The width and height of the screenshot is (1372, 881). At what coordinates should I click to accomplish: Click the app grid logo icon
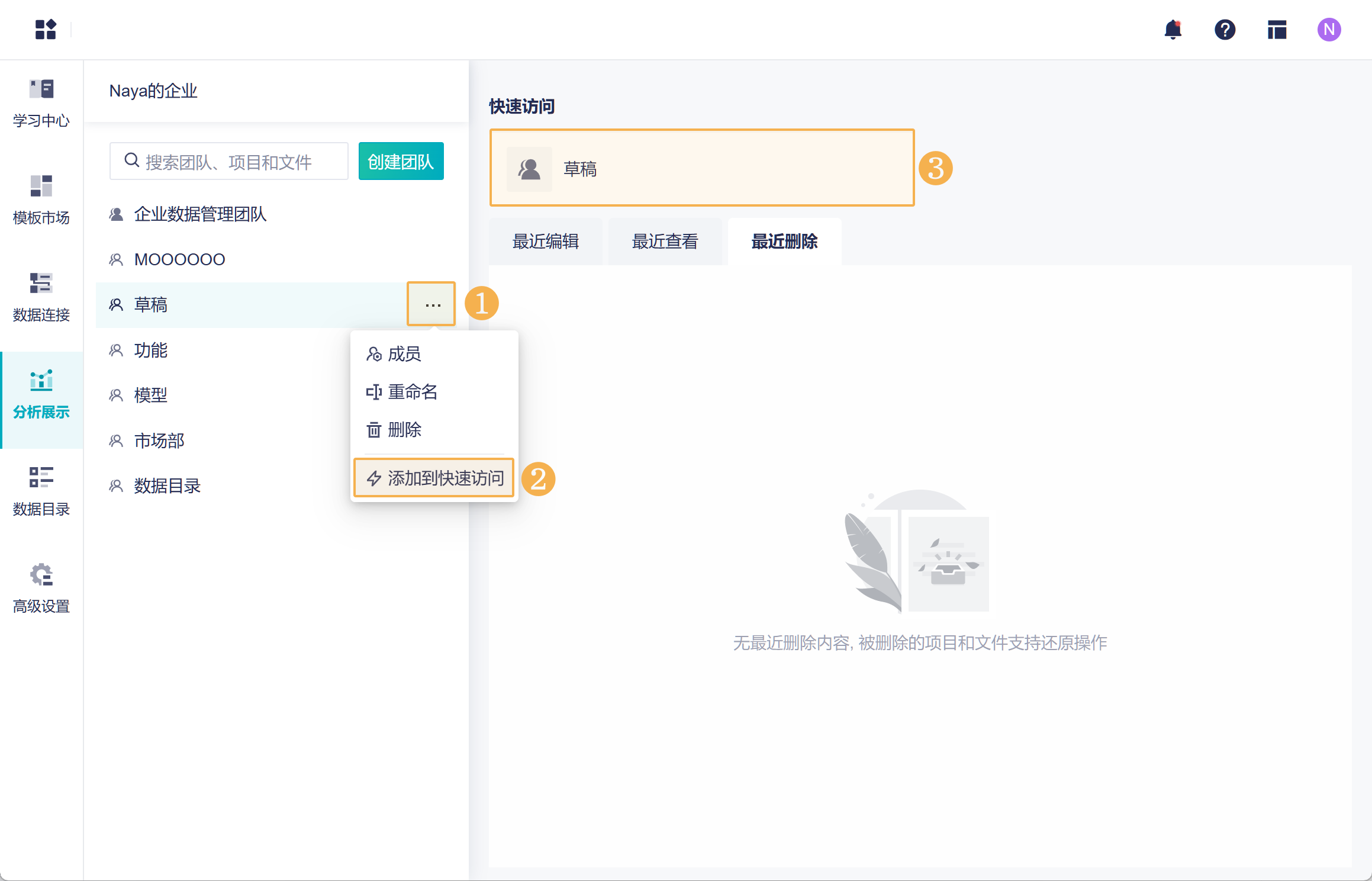(46, 30)
